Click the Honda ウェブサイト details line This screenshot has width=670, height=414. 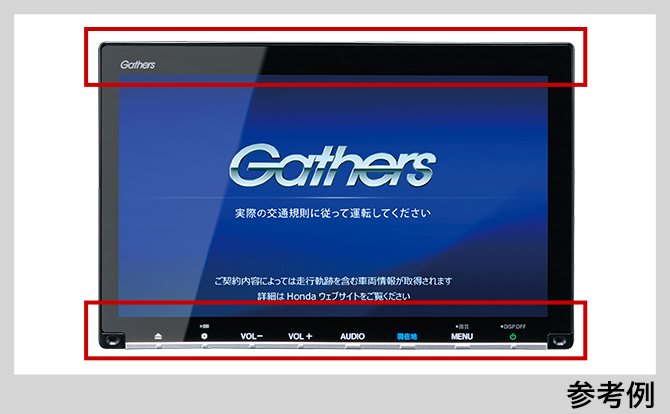(x=333, y=297)
